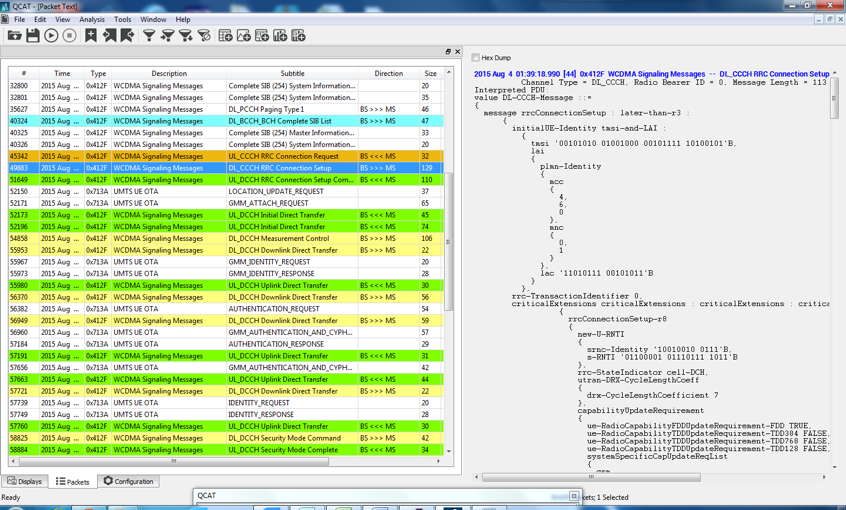The image size is (846, 510).
Task: Click packet list scroll down arrow
Action: (448, 451)
